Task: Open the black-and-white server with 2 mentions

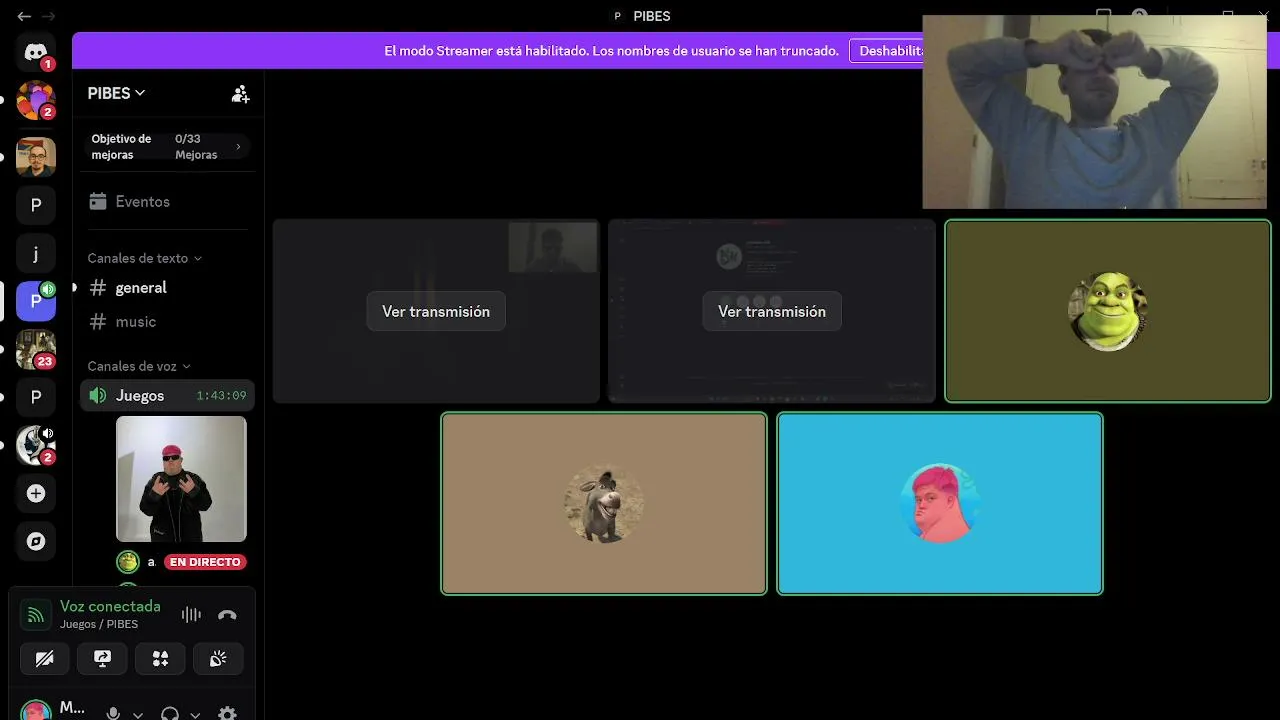Action: coord(36,445)
